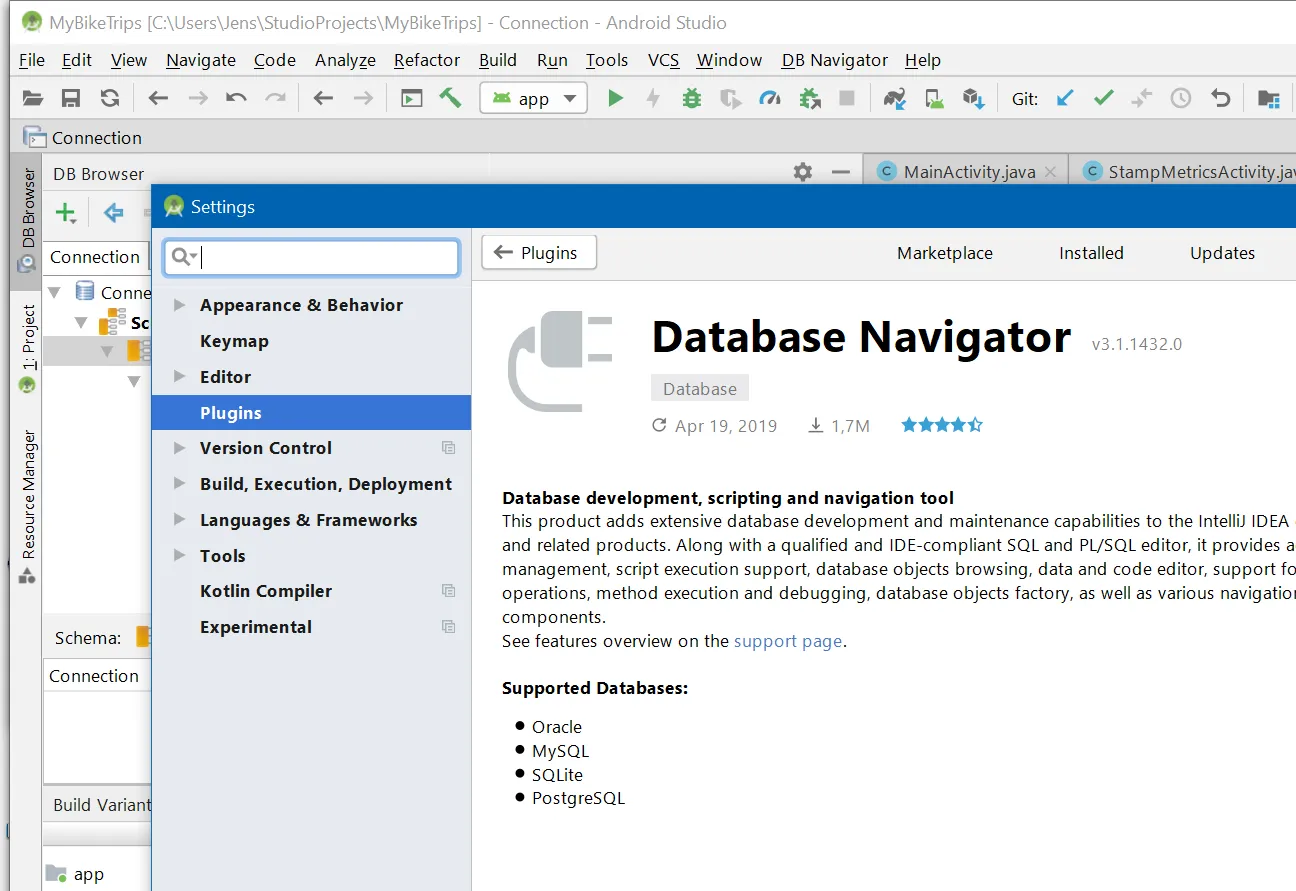Open the Profiler gauge icon
This screenshot has width=1296, height=891.
click(x=770, y=98)
